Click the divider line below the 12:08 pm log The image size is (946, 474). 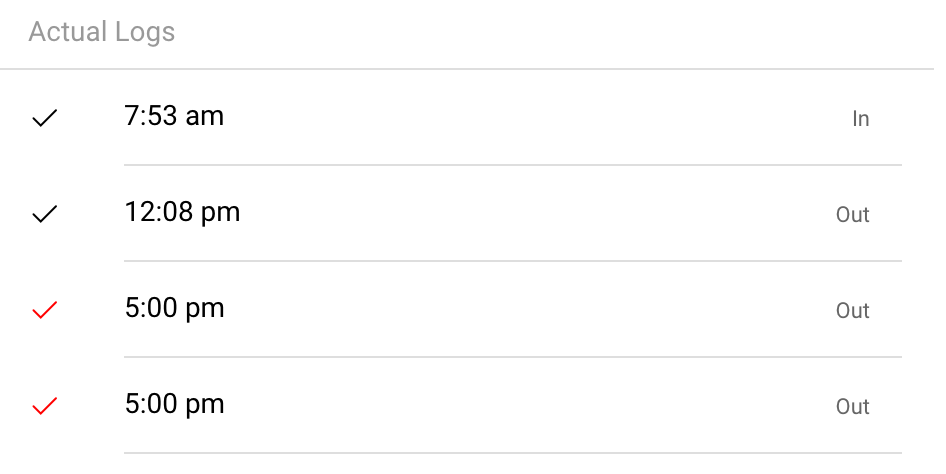tap(512, 261)
